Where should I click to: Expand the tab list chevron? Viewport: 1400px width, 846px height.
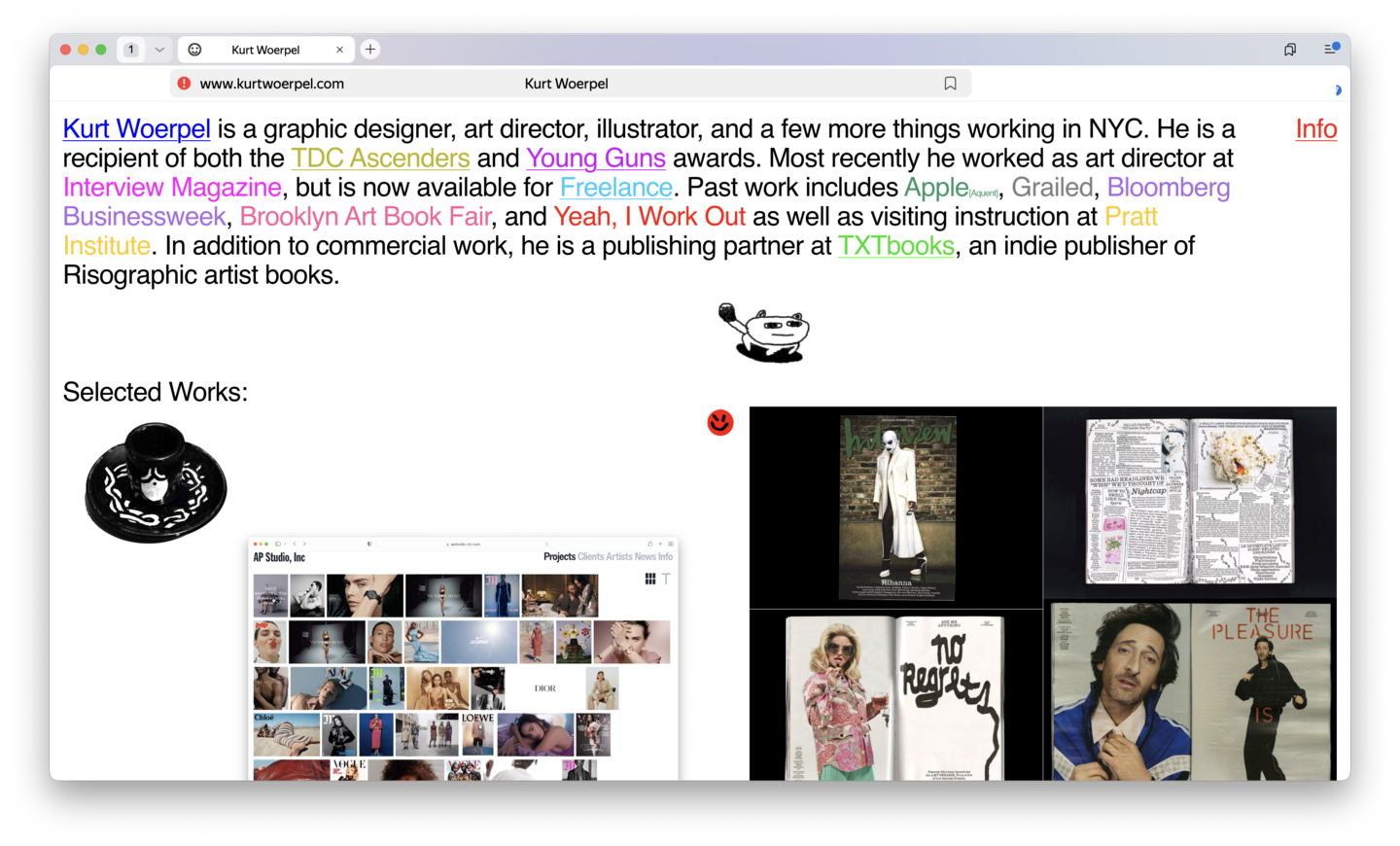click(159, 50)
